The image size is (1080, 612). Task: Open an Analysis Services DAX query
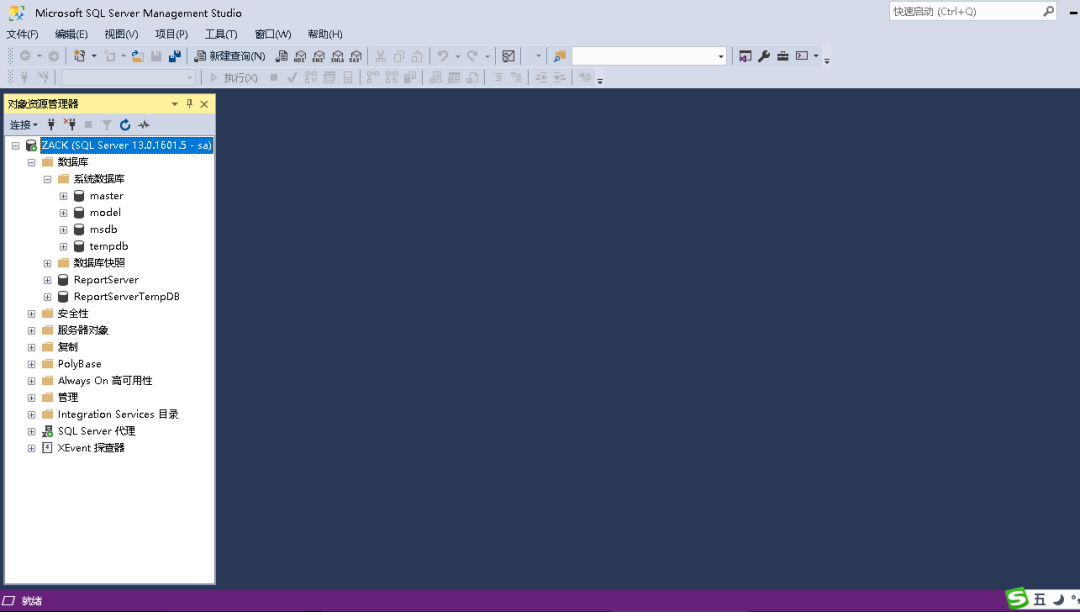point(355,56)
